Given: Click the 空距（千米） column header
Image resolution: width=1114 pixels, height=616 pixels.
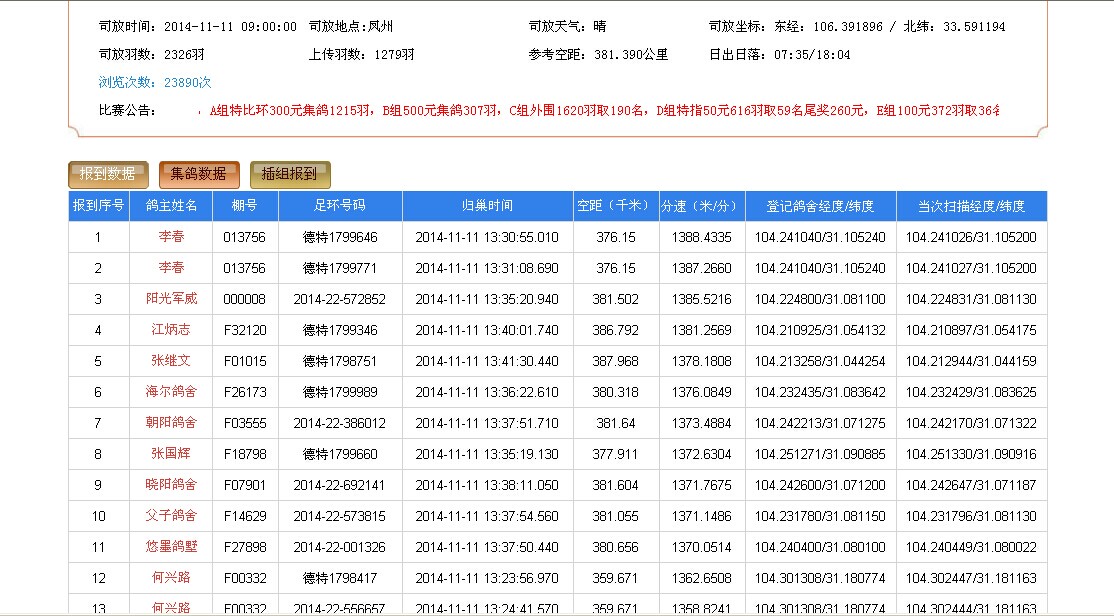Looking at the screenshot, I should pos(615,206).
